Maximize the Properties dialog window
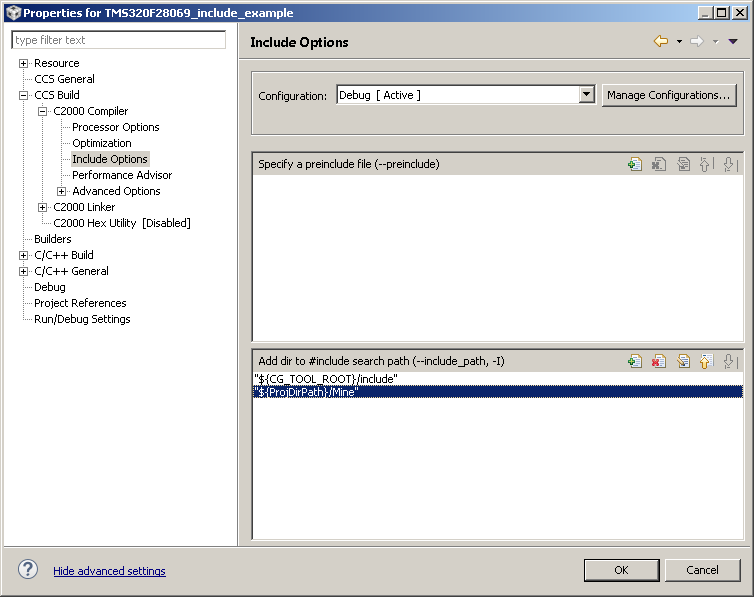 click(x=722, y=12)
